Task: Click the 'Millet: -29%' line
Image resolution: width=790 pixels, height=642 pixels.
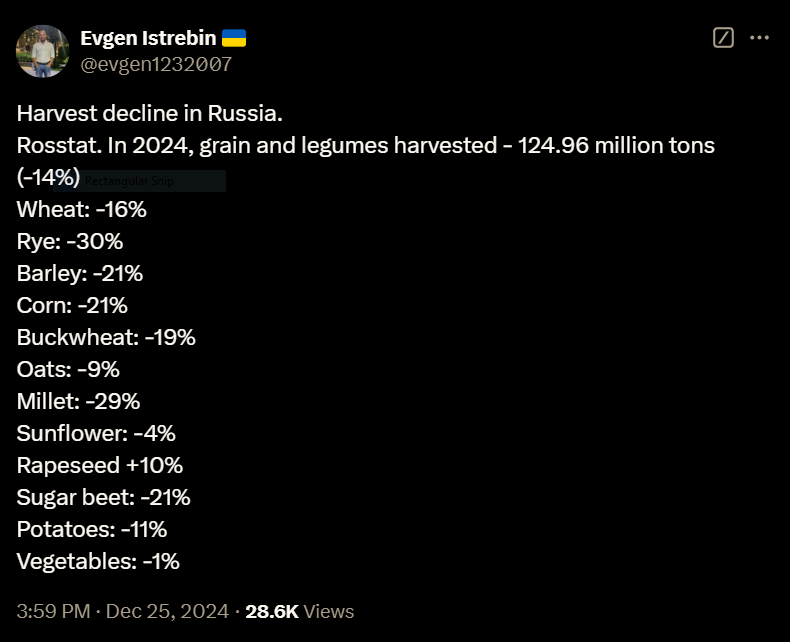Action: pyautogui.click(x=79, y=402)
